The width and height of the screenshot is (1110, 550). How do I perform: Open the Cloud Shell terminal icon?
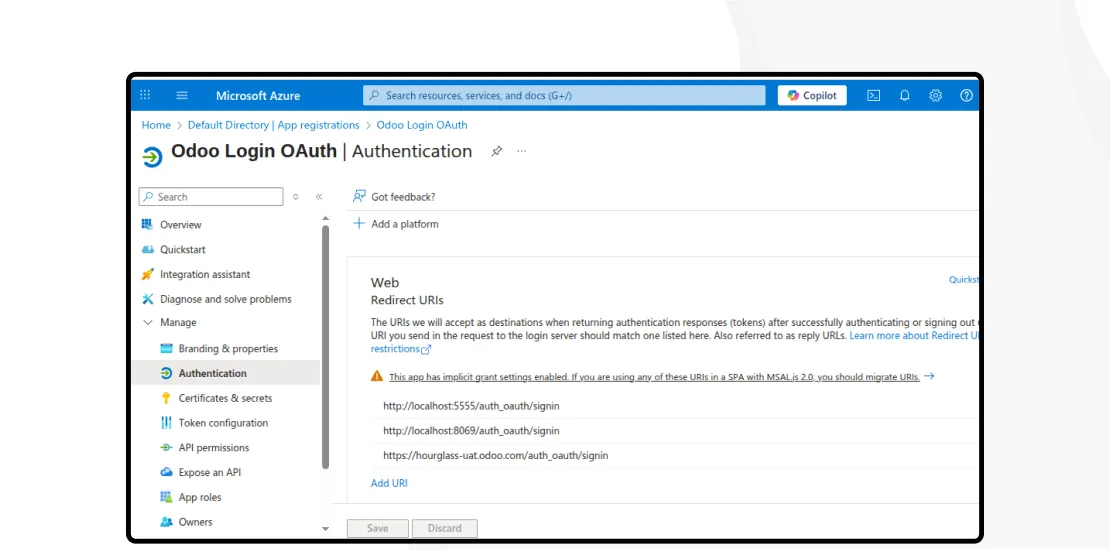pyautogui.click(x=873, y=96)
